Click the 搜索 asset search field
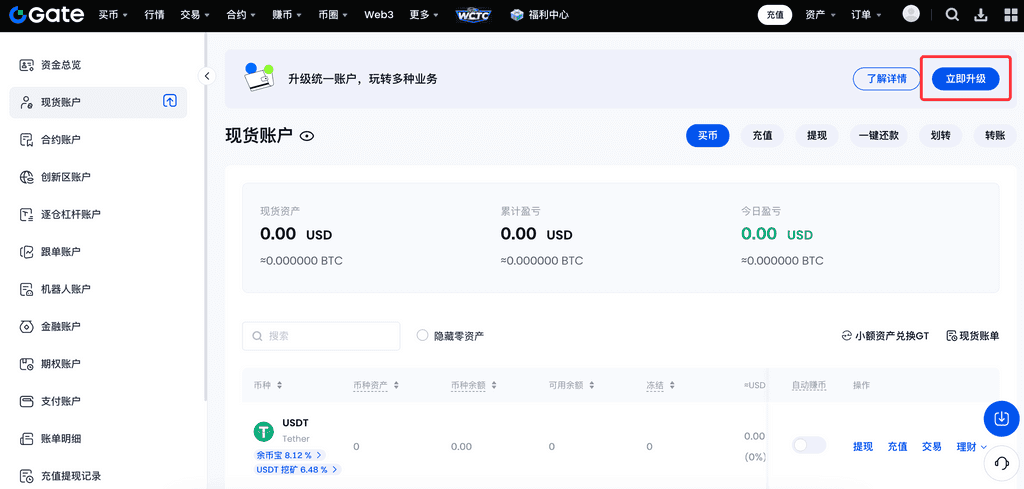 coord(321,336)
